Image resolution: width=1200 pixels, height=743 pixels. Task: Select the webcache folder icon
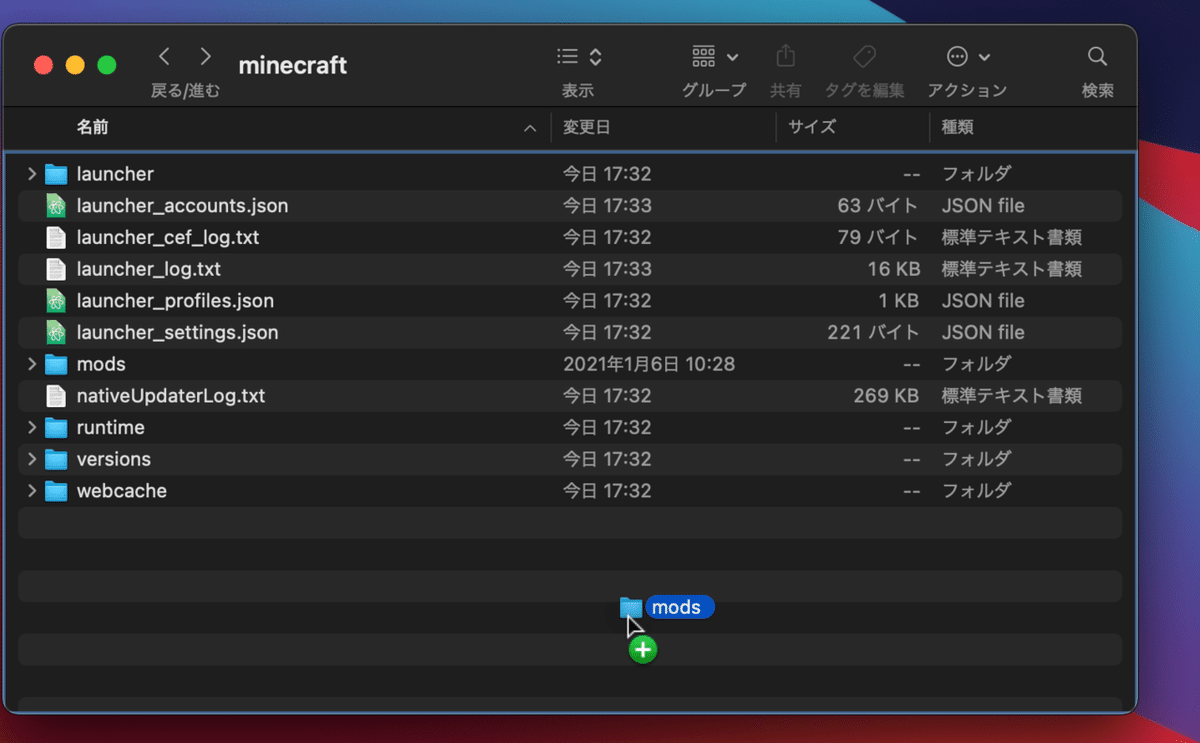56,491
